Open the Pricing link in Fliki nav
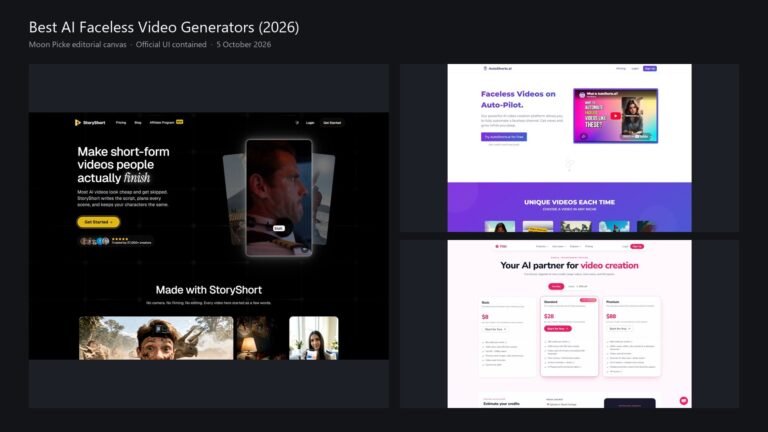768x432 pixels. pyautogui.click(x=589, y=246)
